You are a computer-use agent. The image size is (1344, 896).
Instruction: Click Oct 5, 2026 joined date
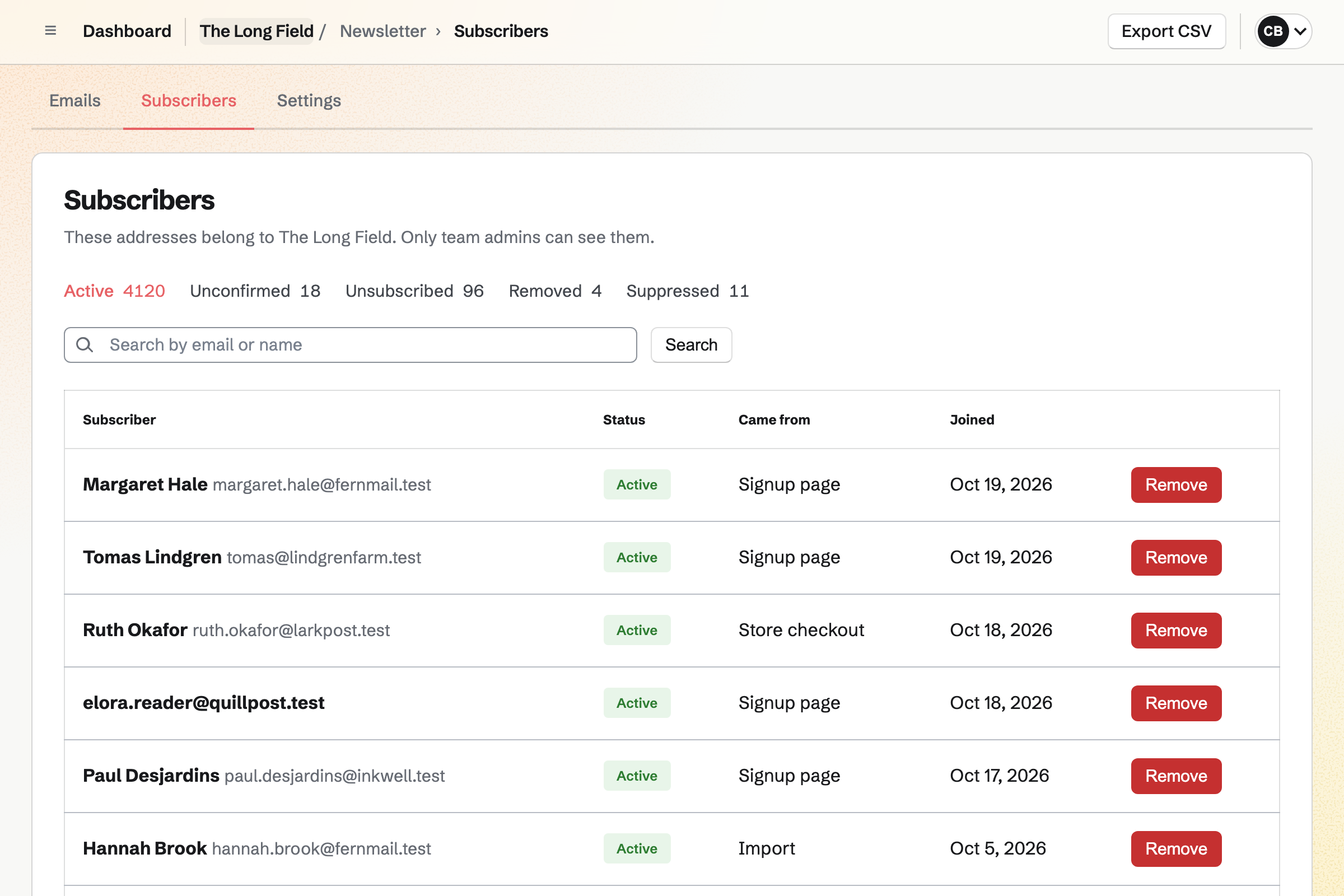(x=998, y=848)
